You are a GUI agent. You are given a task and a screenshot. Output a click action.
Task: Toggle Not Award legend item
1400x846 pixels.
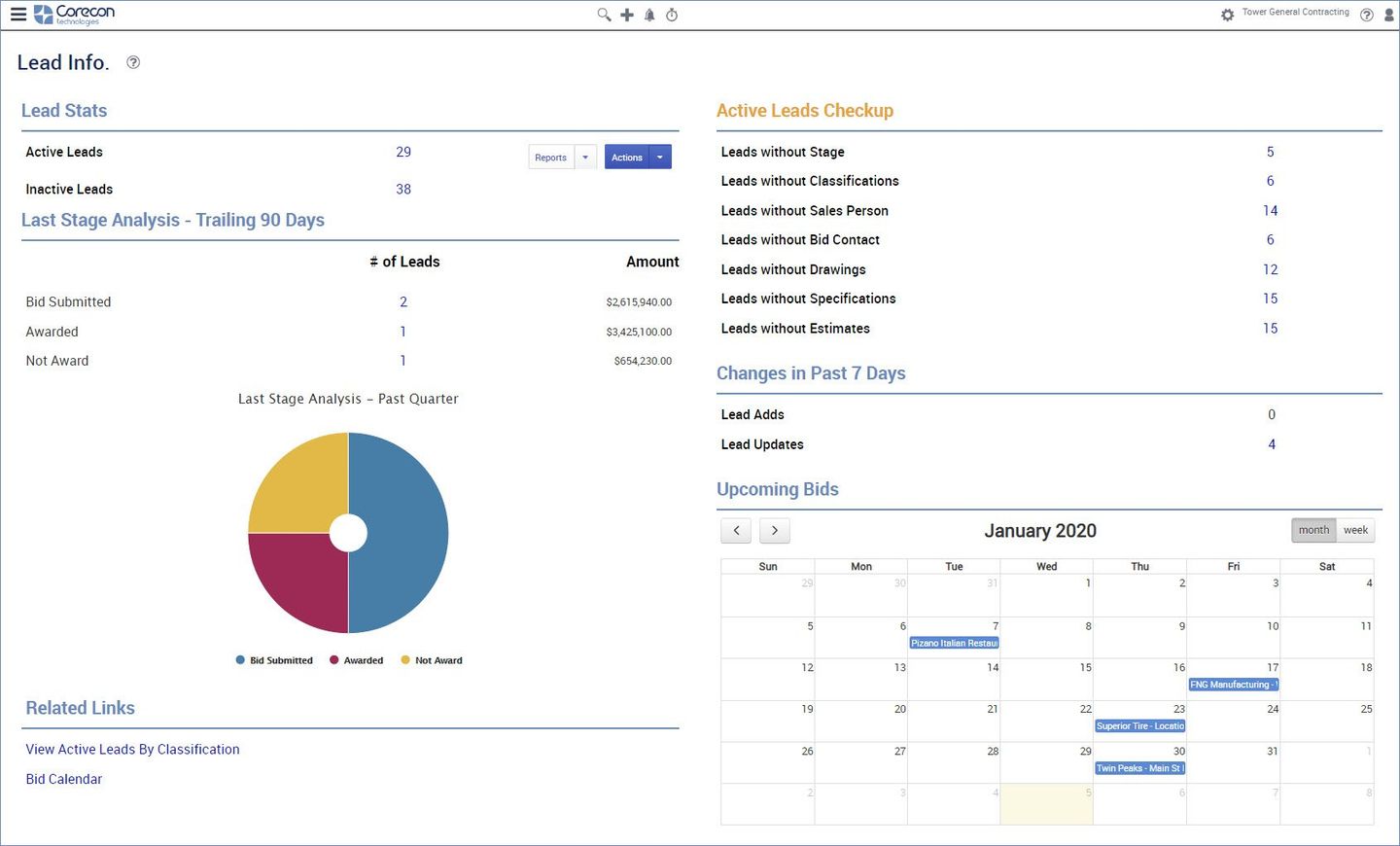[432, 660]
